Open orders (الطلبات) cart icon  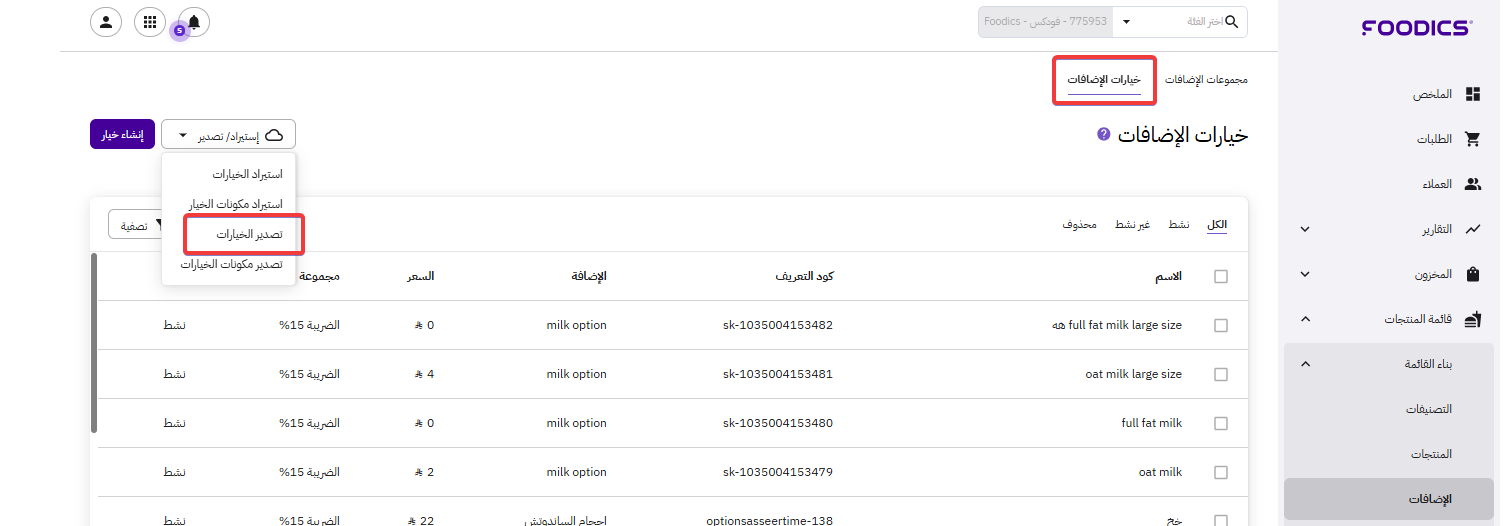[1472, 139]
